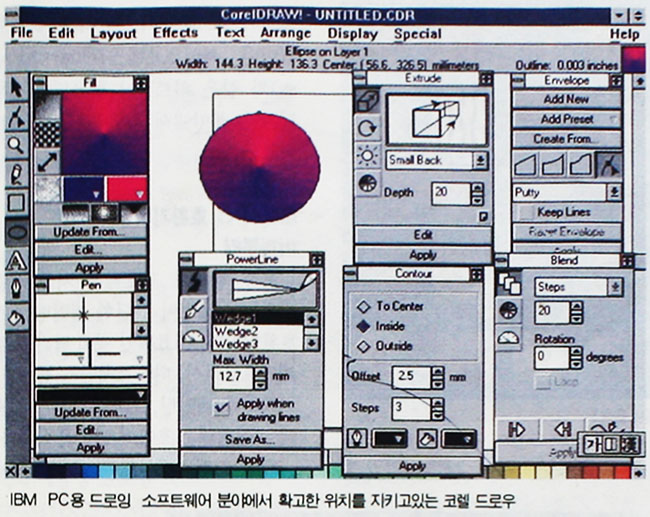Click the Extrude Depth value field
Screen dimensions: 650x517
click(x=451, y=193)
